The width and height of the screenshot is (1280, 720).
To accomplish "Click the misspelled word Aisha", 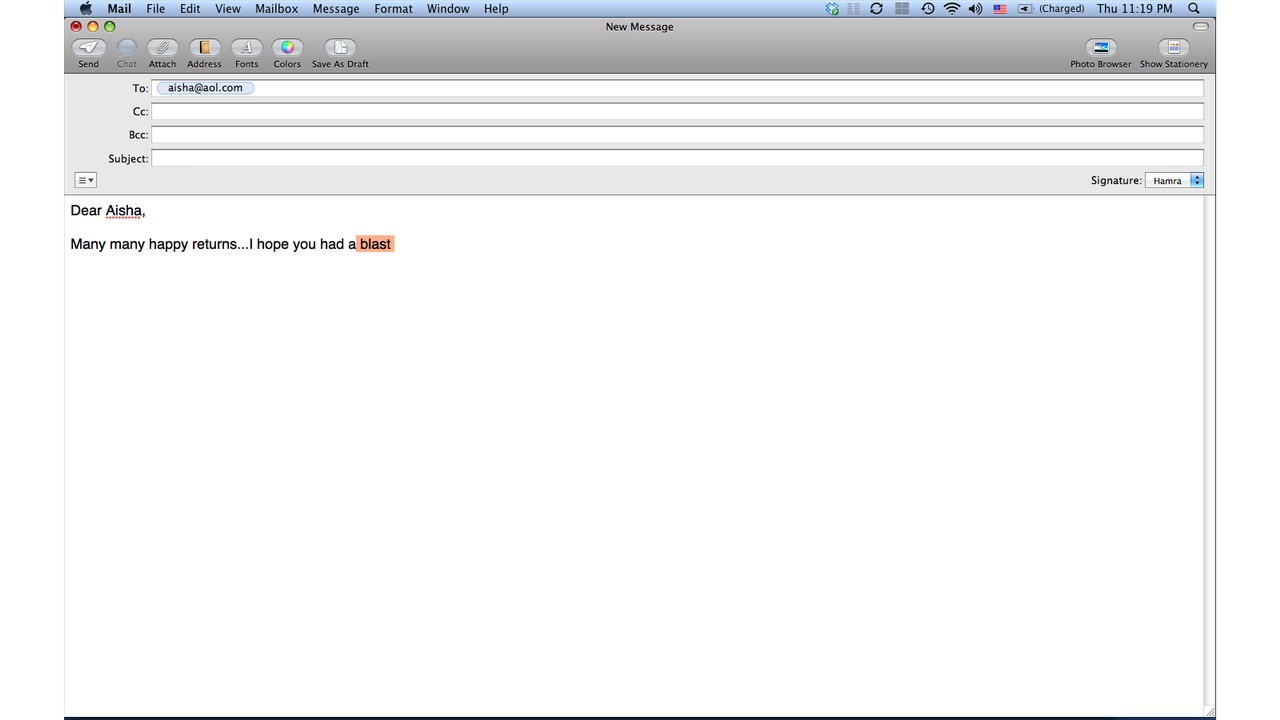I will pos(124,211).
